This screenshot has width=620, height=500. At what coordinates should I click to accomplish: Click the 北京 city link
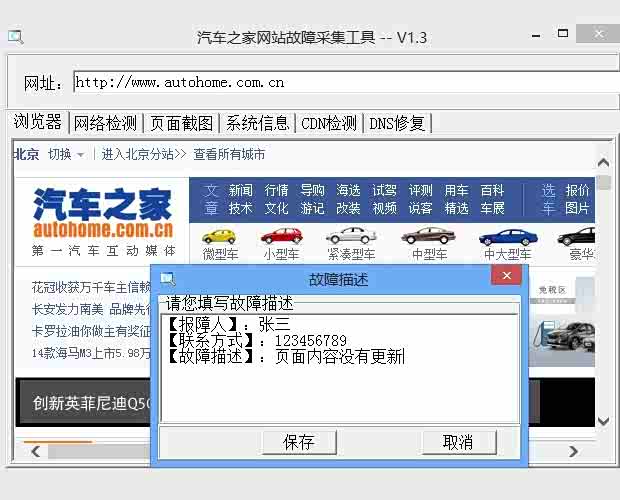point(26,154)
